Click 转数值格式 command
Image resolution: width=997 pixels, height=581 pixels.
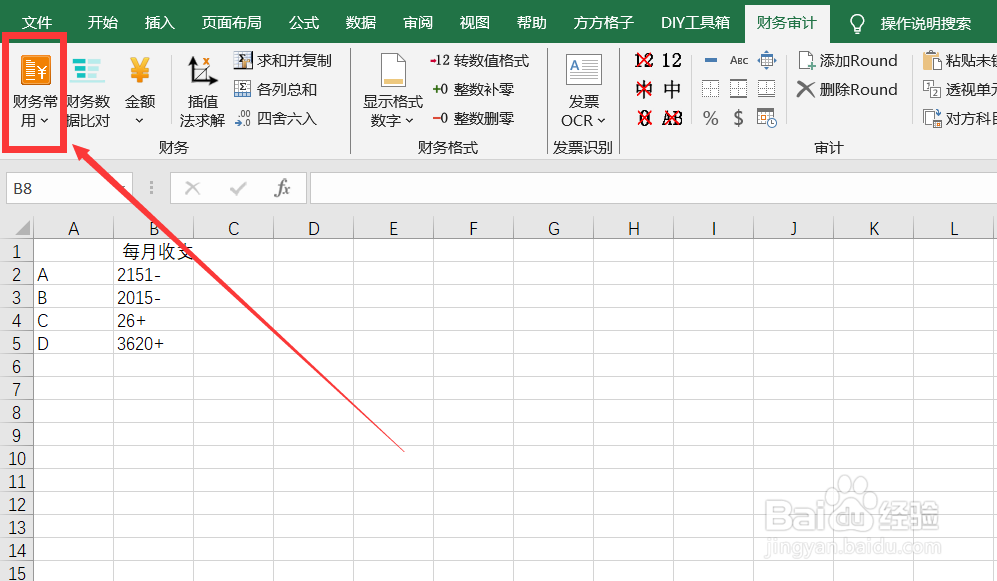coord(479,60)
